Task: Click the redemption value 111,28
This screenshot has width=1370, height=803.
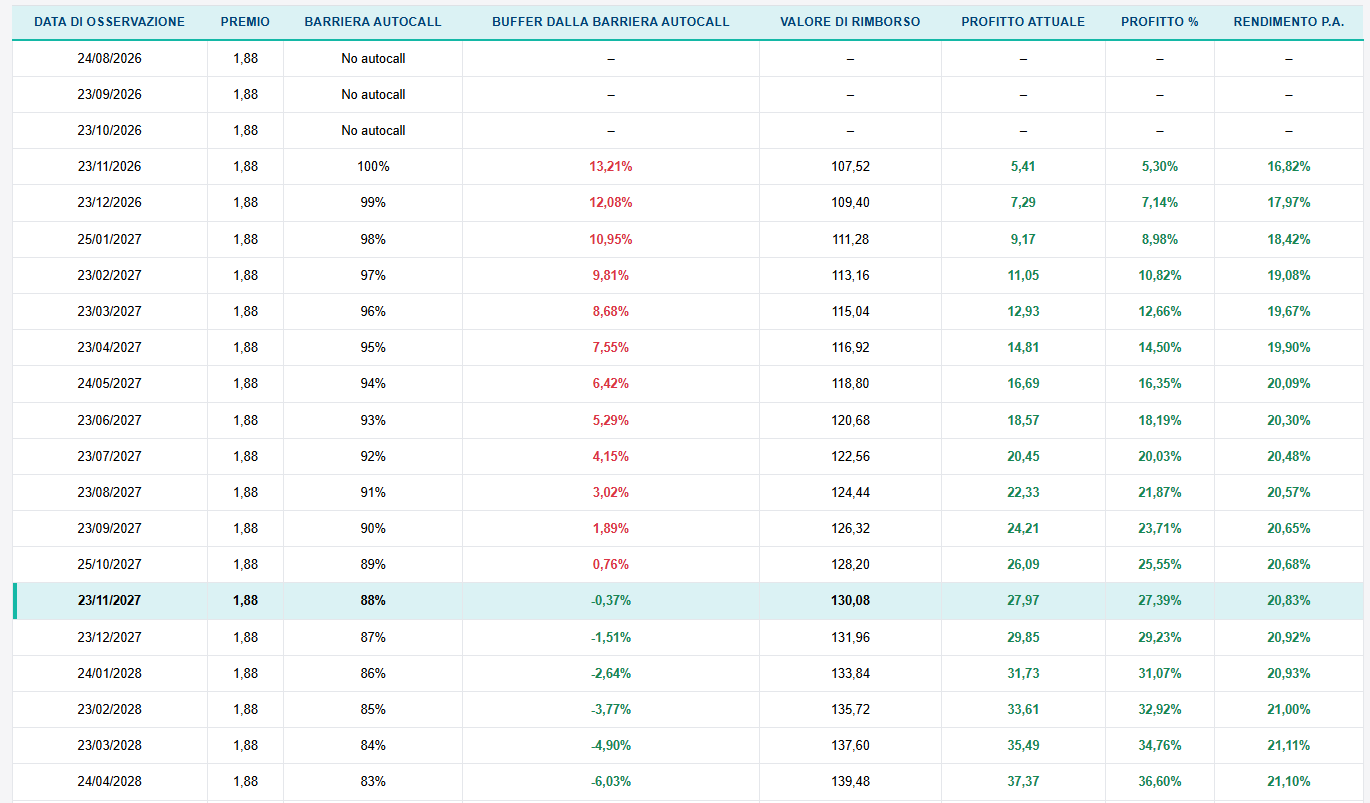Action: pos(850,239)
